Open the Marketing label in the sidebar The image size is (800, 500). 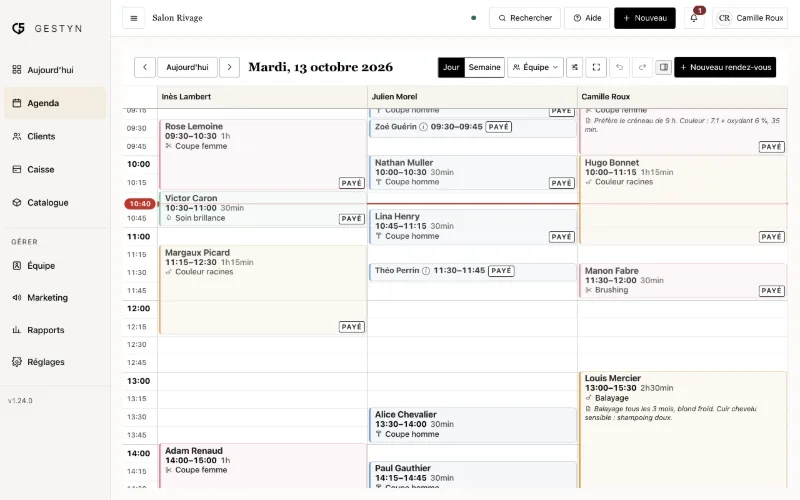47,297
